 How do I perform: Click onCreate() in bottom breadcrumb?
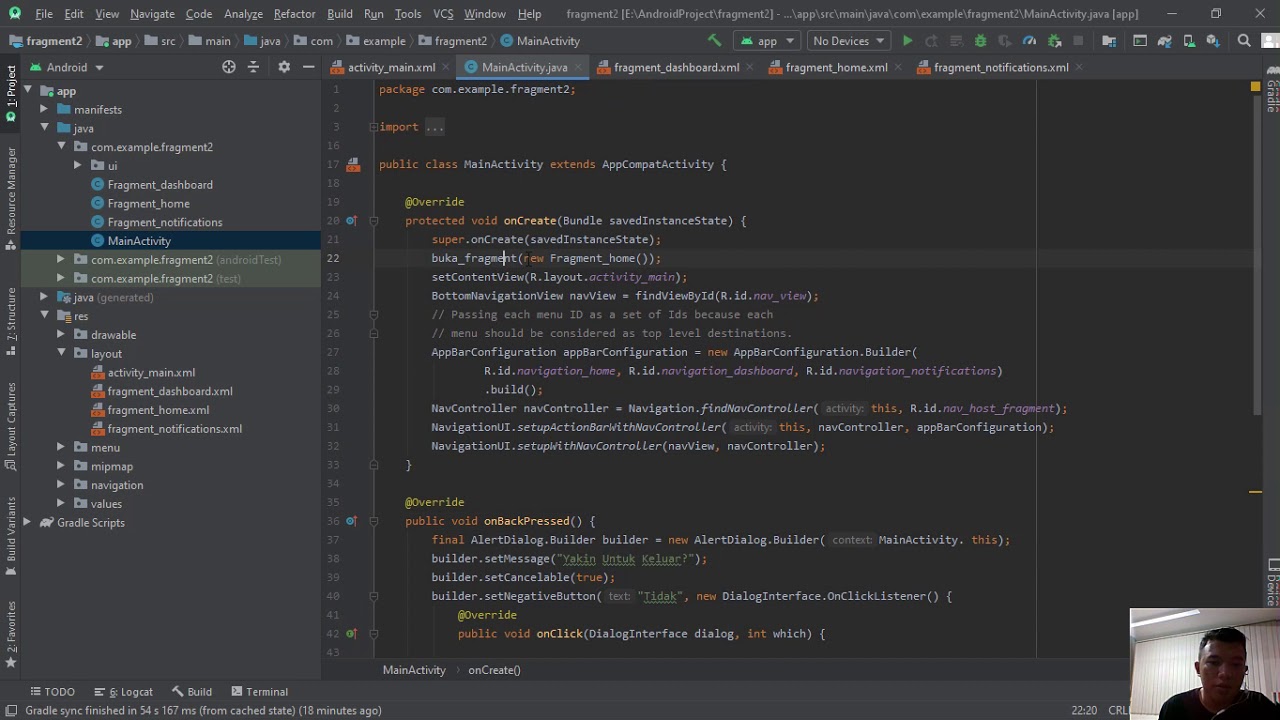tap(494, 670)
